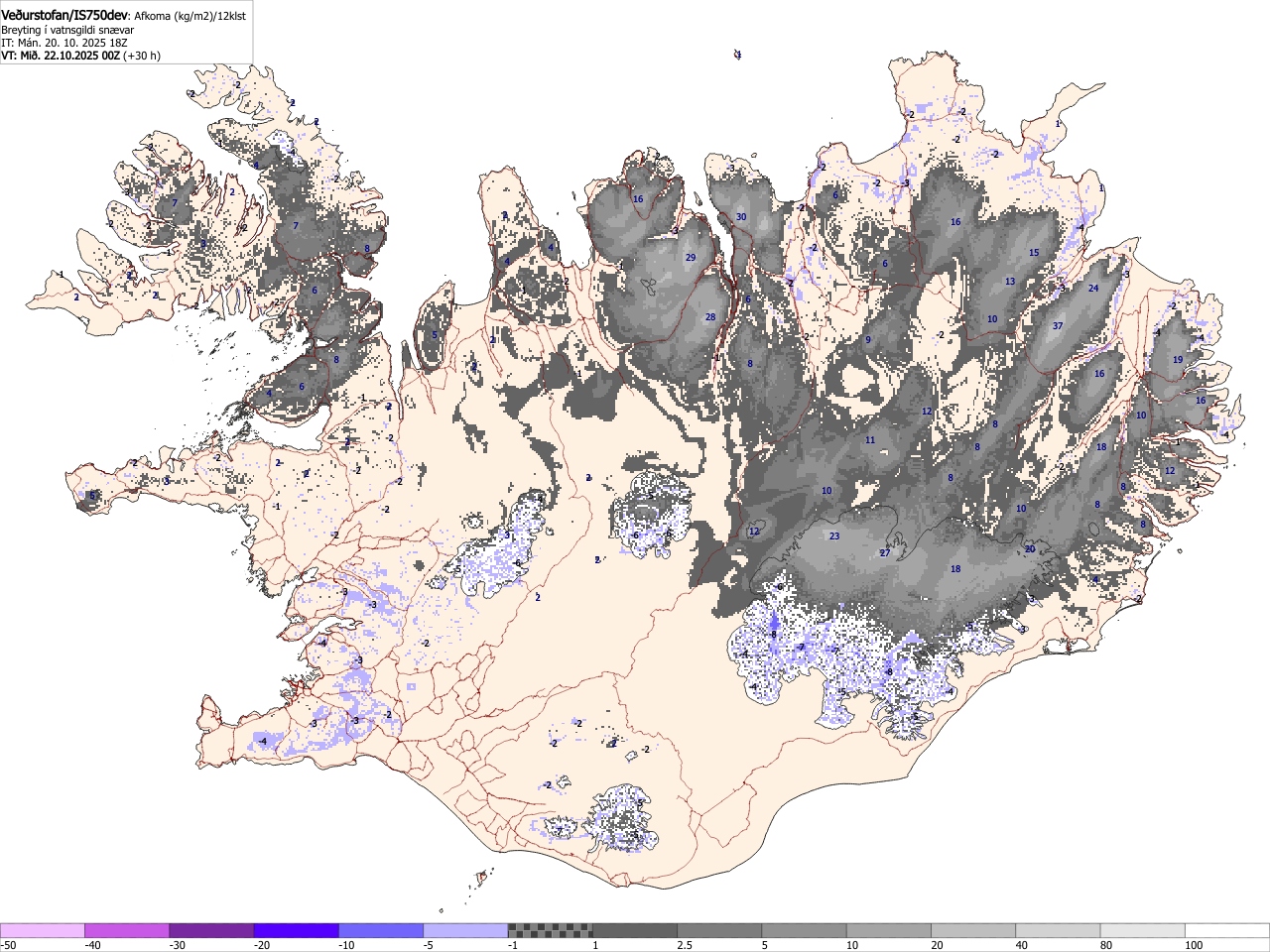This screenshot has height=952, width=1270.
Task: Click the legend label "100"
Action: (x=1194, y=945)
